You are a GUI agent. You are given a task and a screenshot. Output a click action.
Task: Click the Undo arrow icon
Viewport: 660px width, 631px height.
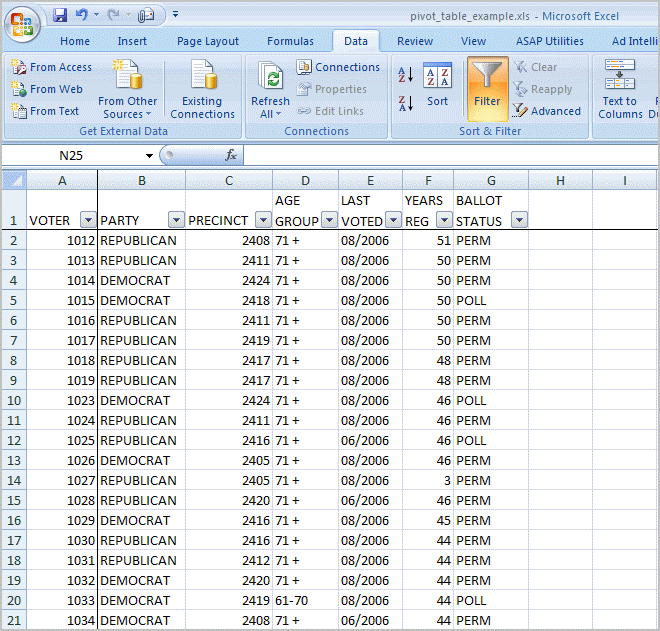[x=81, y=16]
